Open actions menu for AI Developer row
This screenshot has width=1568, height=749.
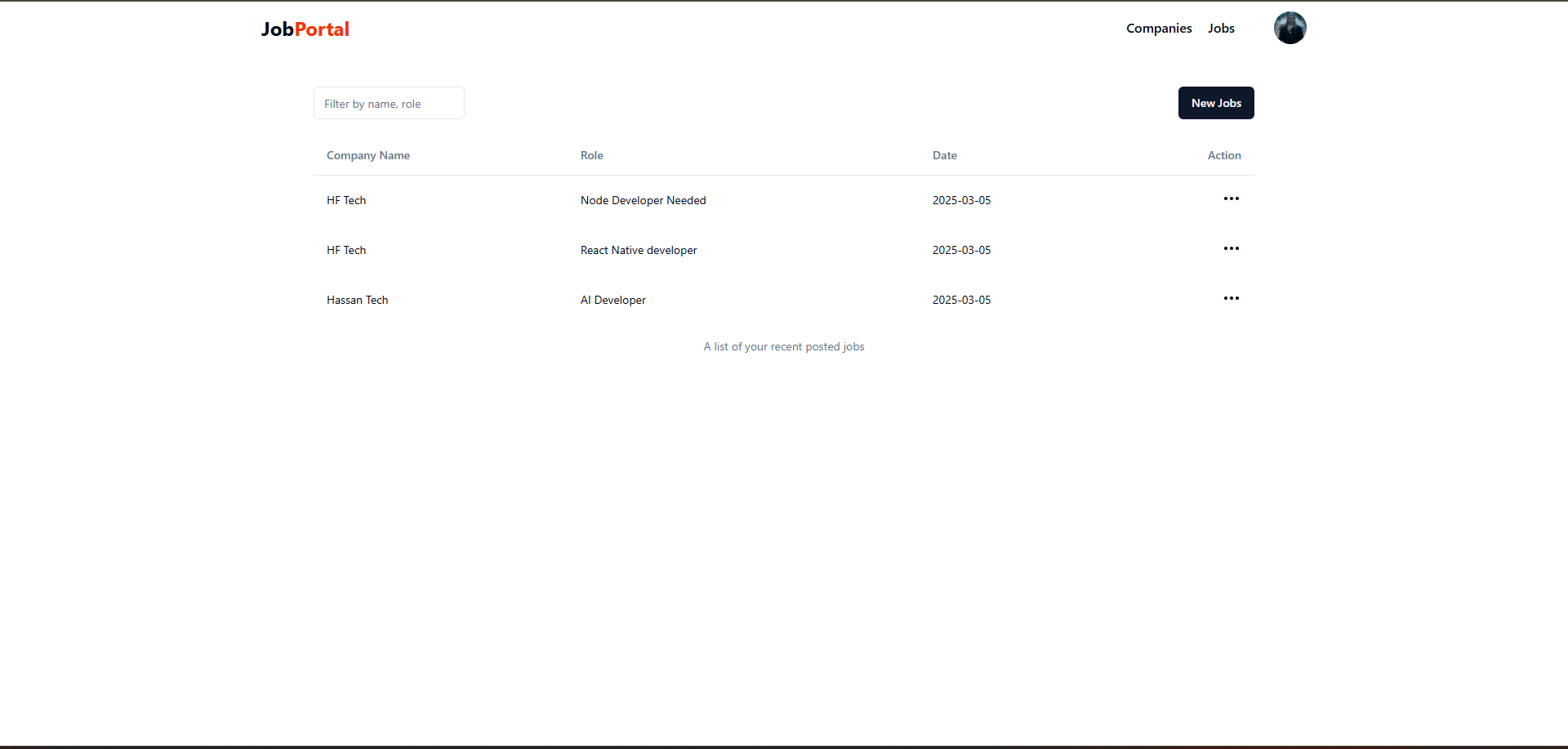1231,298
